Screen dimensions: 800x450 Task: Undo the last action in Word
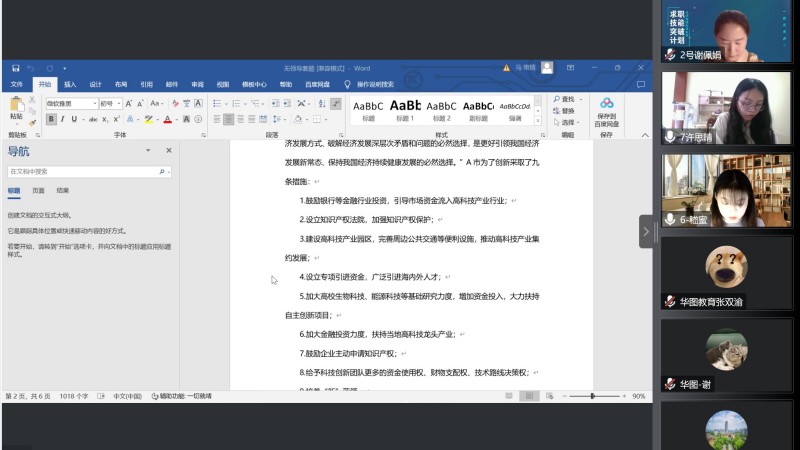click(31, 68)
